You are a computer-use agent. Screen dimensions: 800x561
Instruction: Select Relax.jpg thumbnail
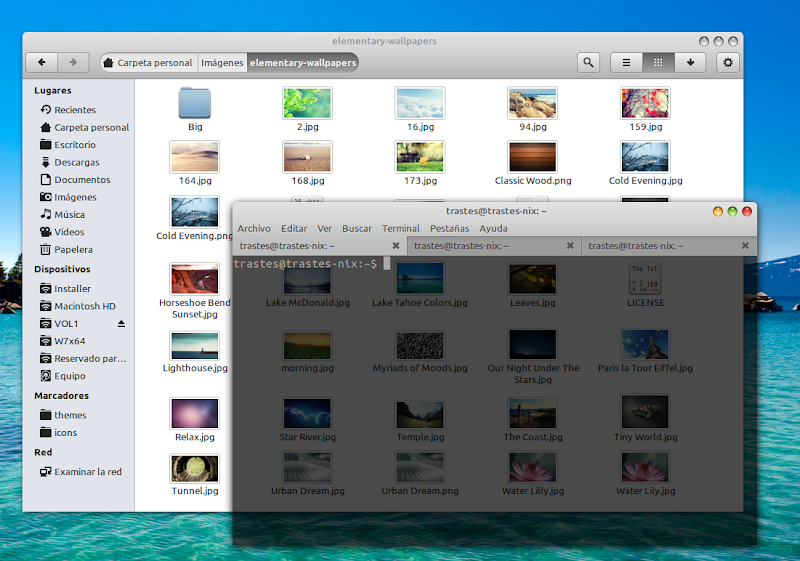pyautogui.click(x=194, y=414)
